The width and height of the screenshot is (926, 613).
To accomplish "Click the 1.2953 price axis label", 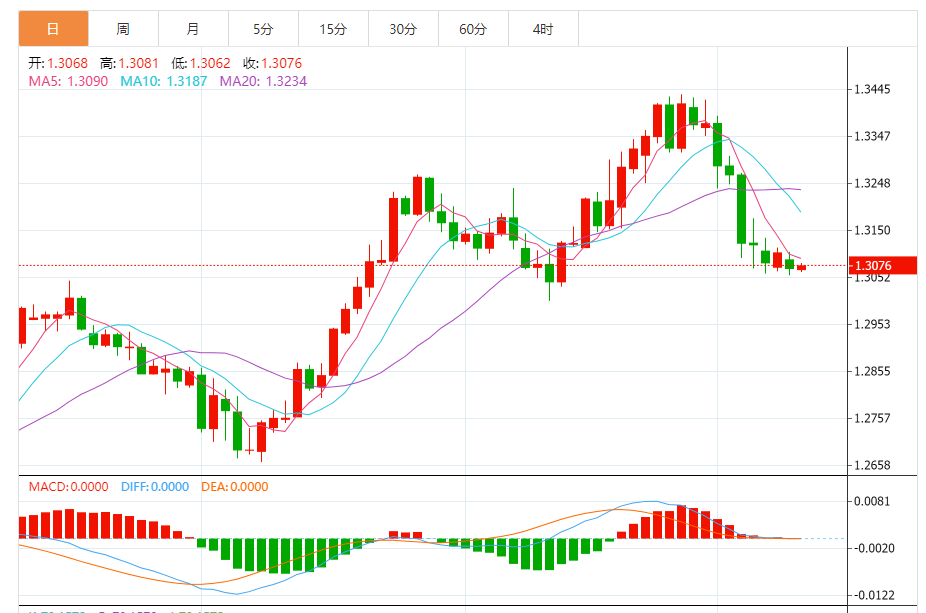I will click(x=872, y=324).
